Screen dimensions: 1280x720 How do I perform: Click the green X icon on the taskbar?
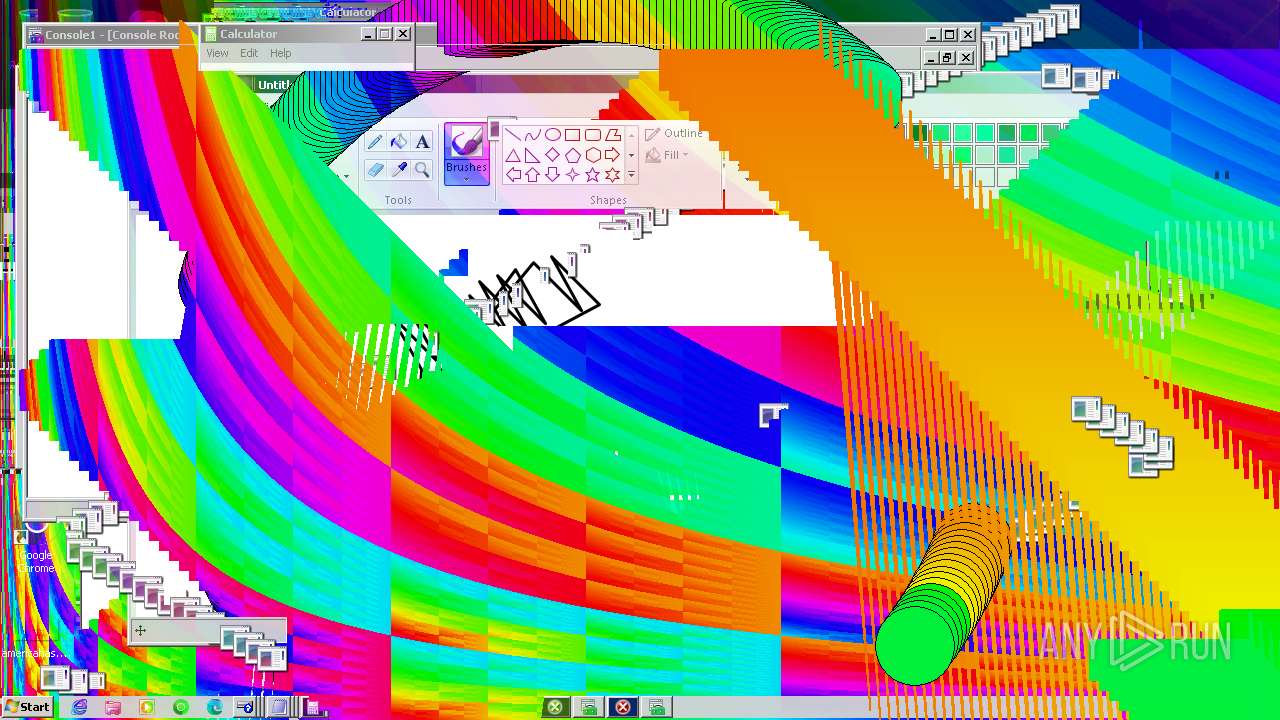pyautogui.click(x=555, y=707)
